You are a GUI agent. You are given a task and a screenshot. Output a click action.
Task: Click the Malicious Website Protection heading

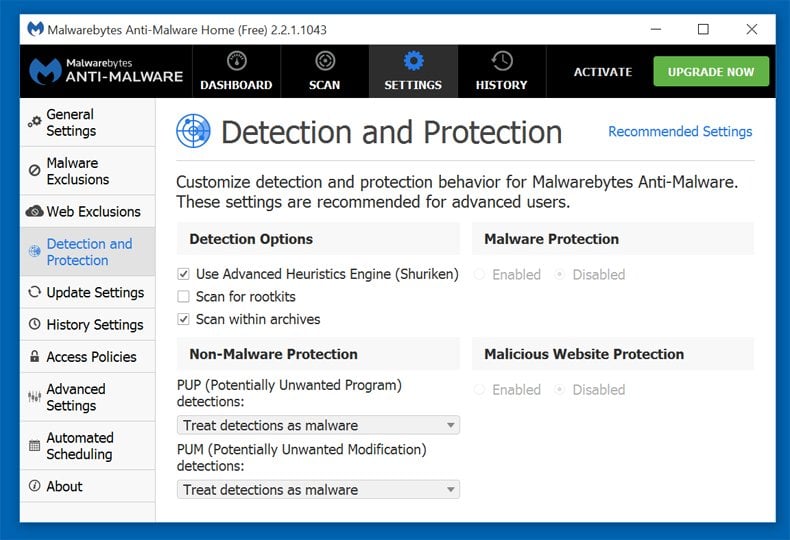(x=584, y=354)
